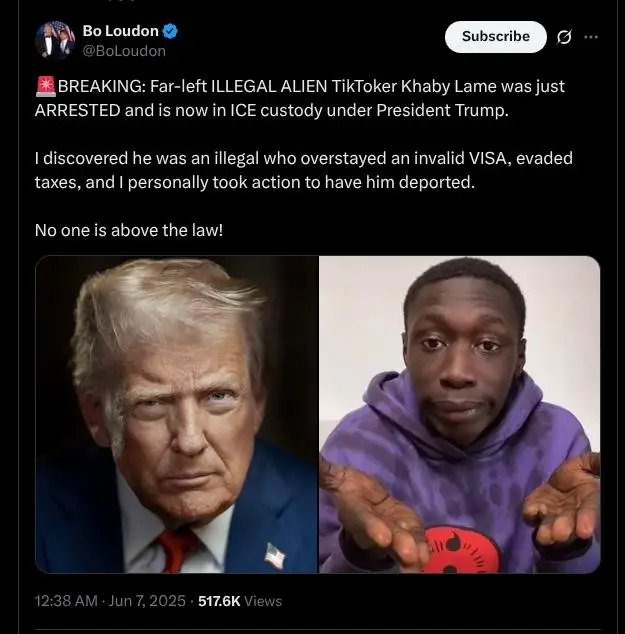The image size is (625, 634).
Task: Open the right photo of man in purple hoodie
Action: pos(460,414)
